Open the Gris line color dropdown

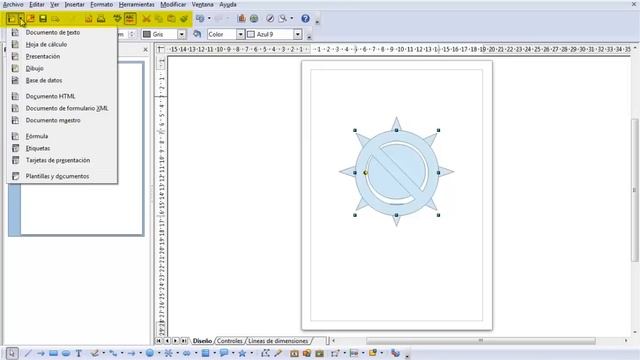point(182,34)
